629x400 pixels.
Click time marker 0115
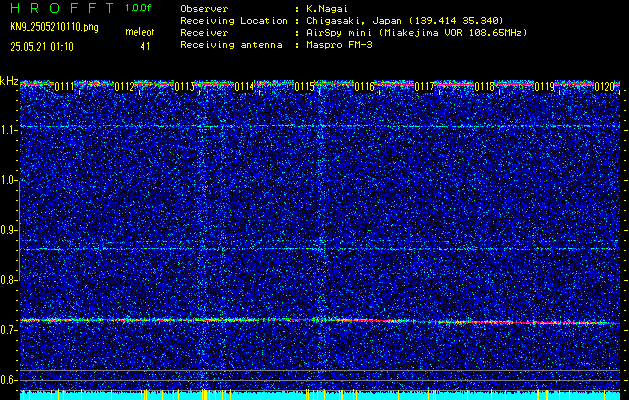pos(304,87)
